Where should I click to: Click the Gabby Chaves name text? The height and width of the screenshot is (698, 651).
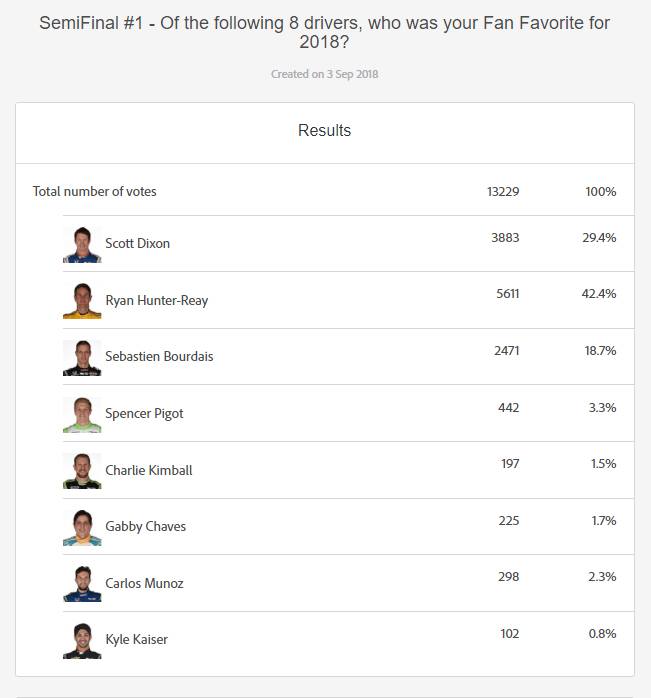pos(145,527)
